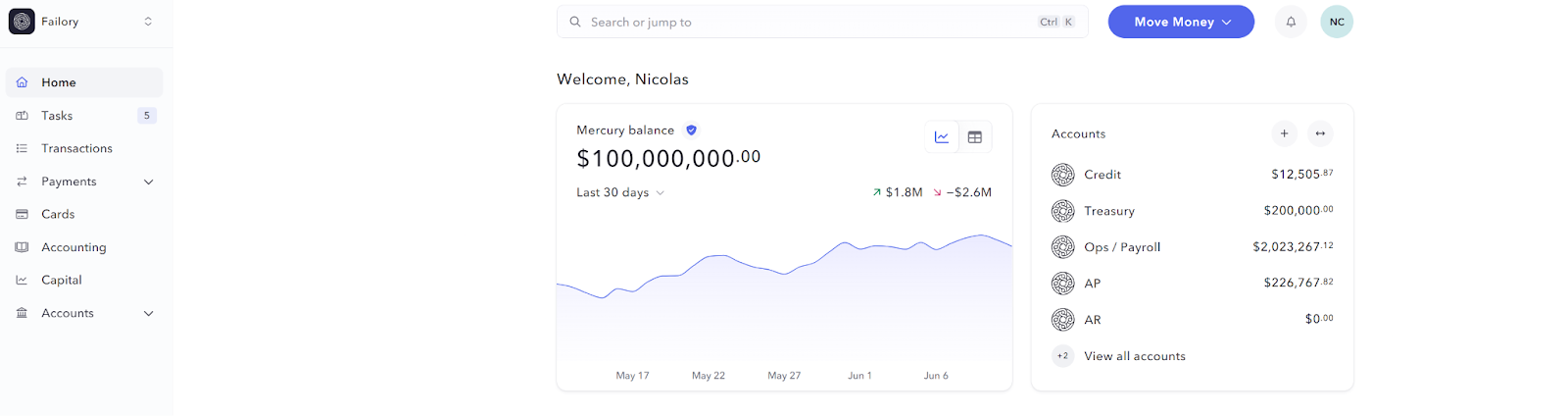Open the Credit account row
Viewport: 1568px width, 416px height.
pos(1192,175)
